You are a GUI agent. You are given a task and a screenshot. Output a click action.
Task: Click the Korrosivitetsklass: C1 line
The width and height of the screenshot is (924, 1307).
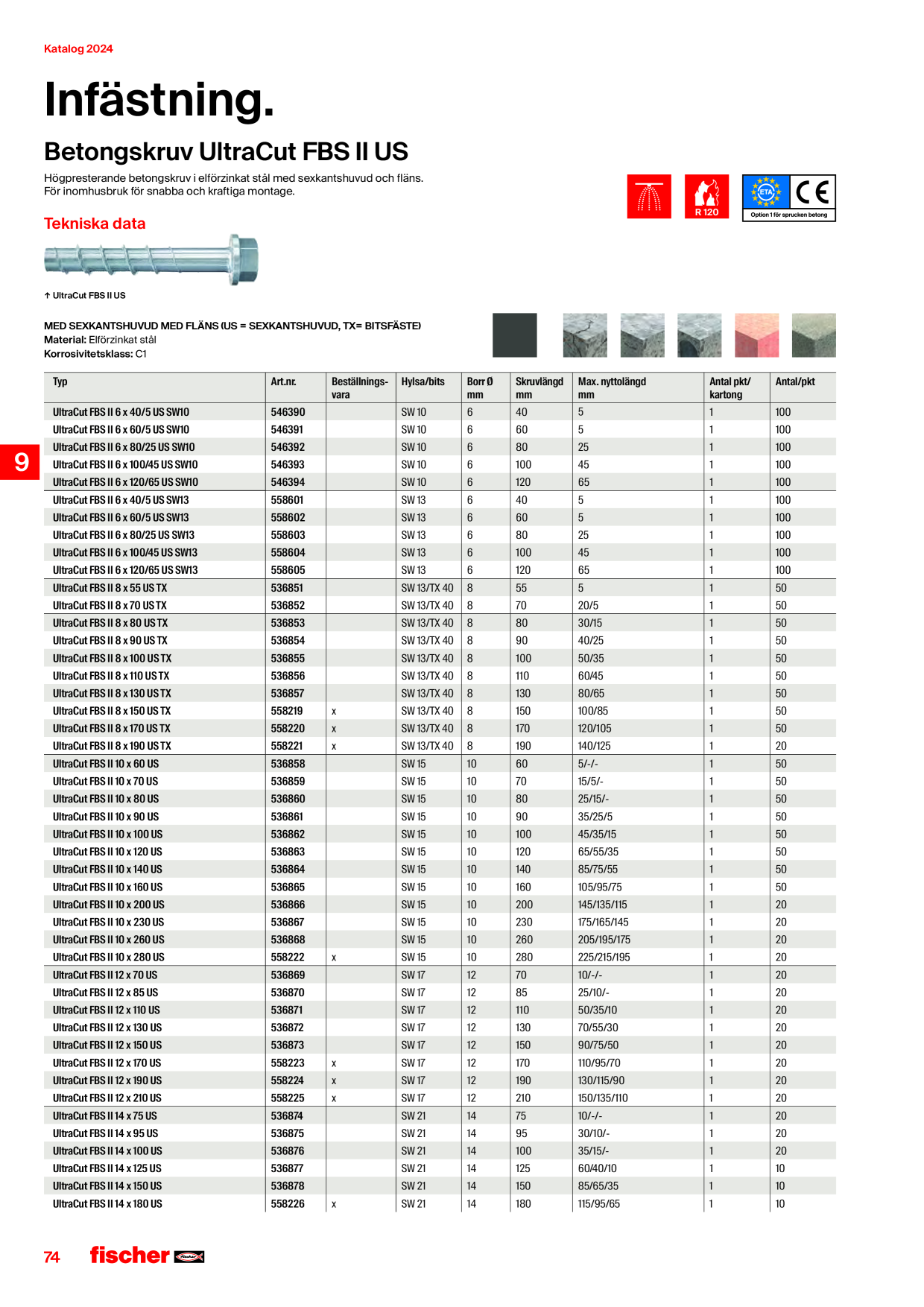tap(95, 354)
